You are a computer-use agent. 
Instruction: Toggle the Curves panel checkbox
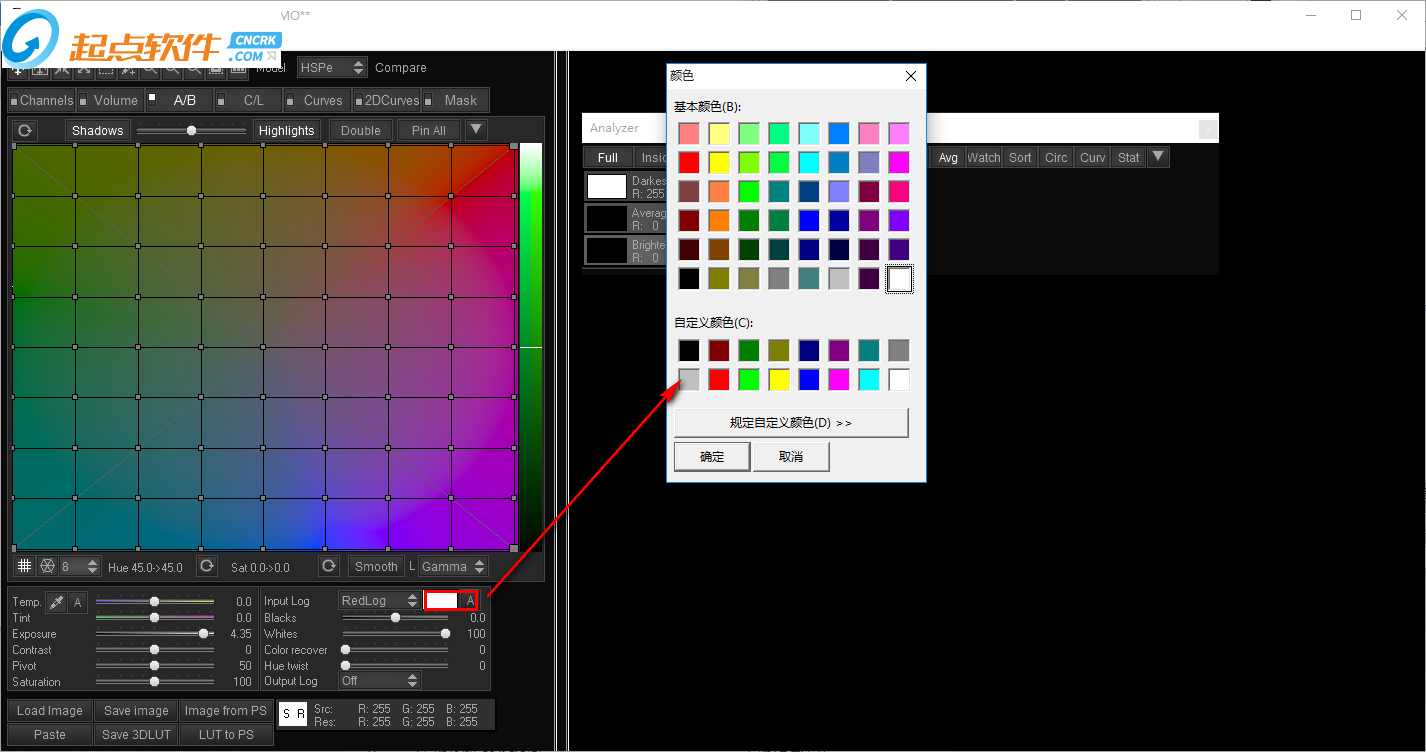pyautogui.click(x=290, y=101)
